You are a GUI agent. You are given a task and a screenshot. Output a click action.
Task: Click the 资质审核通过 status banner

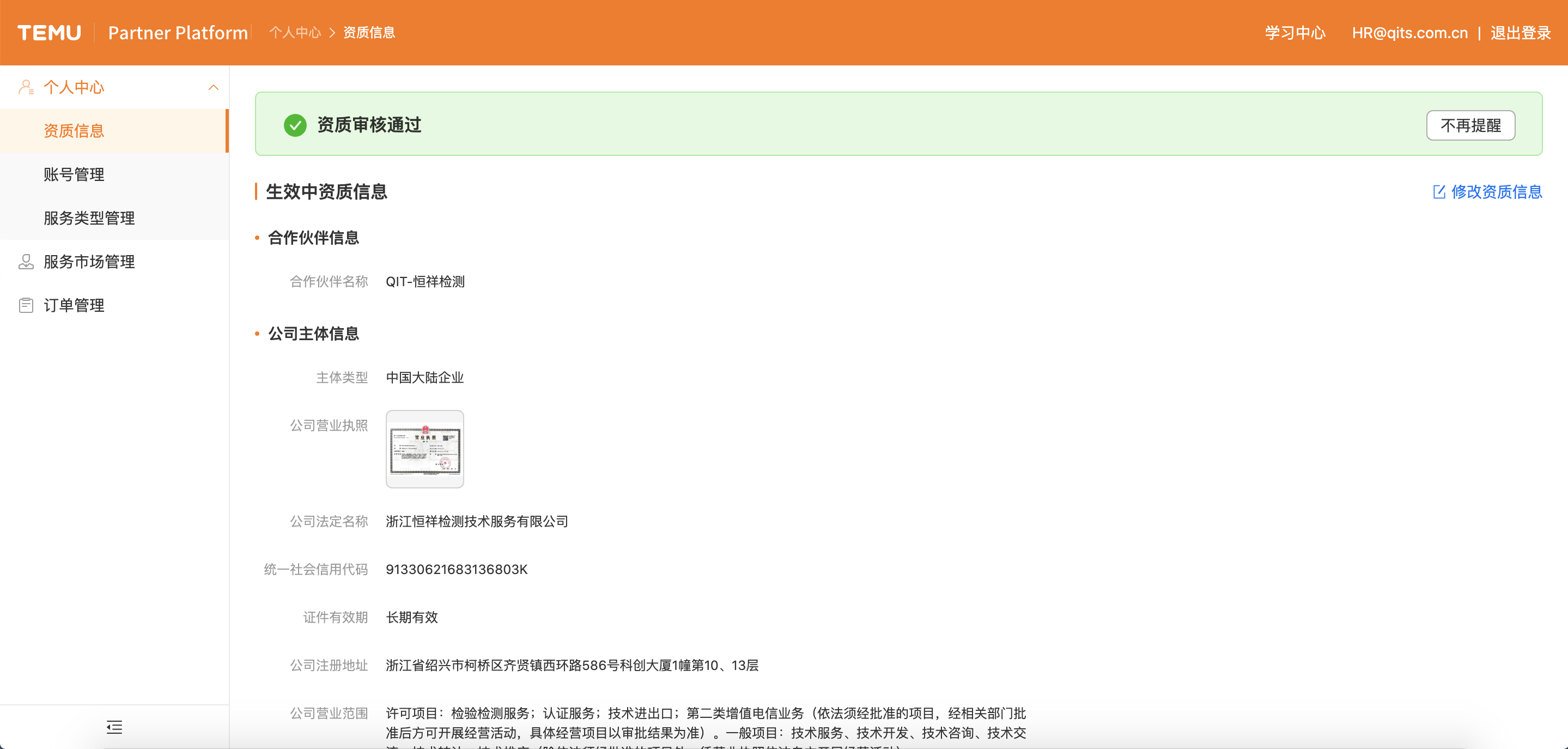[368, 125]
